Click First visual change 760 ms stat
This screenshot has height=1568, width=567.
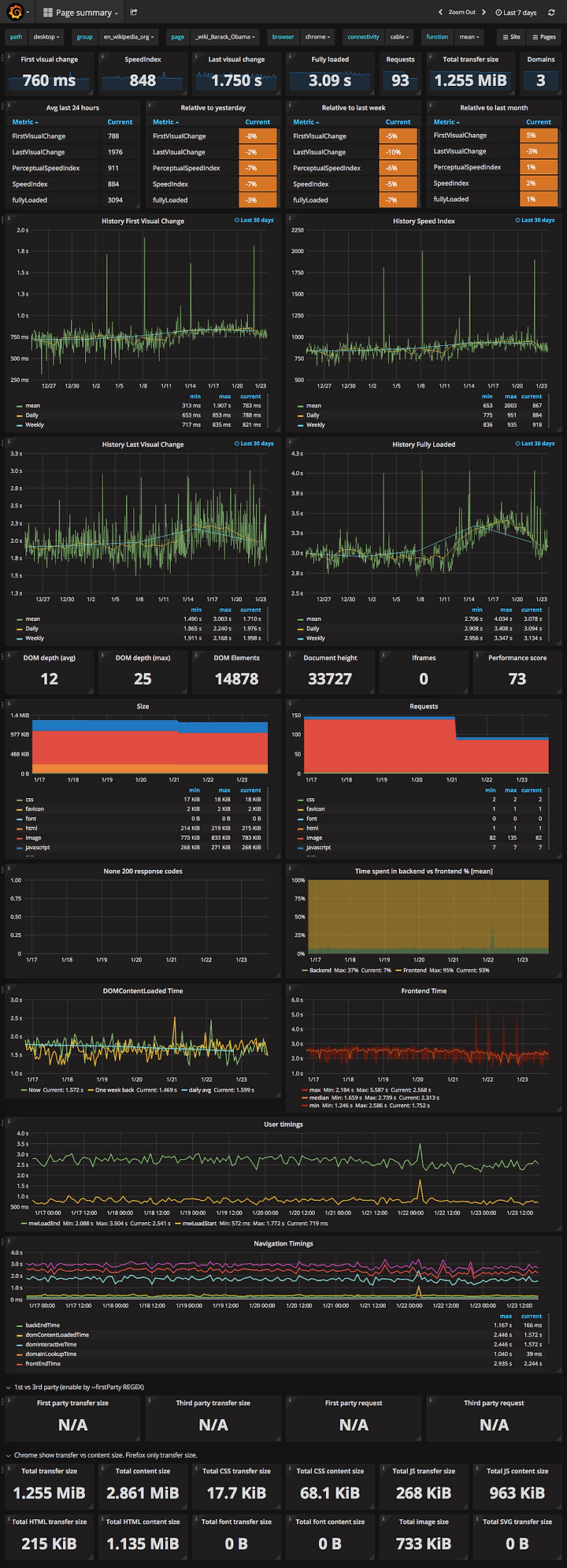pos(49,80)
